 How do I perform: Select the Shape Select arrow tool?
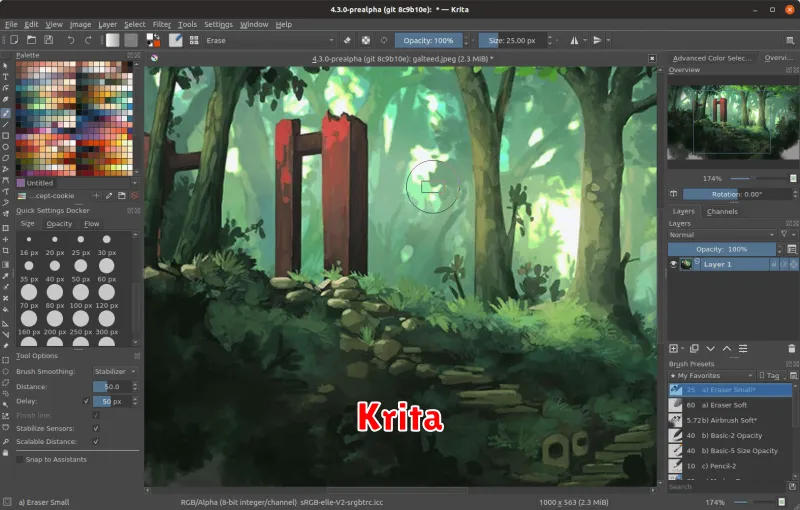[x=6, y=66]
